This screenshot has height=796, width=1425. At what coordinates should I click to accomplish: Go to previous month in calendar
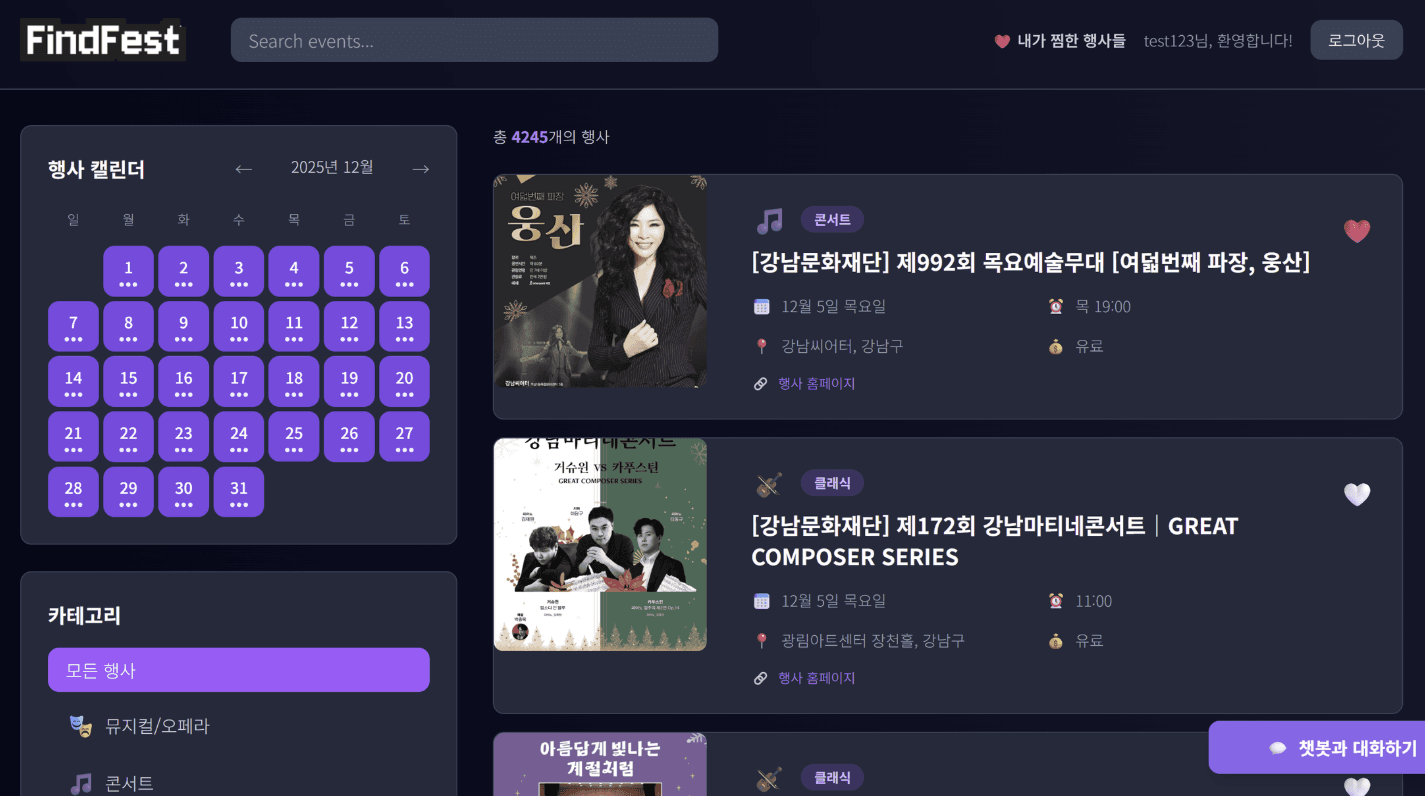243,169
